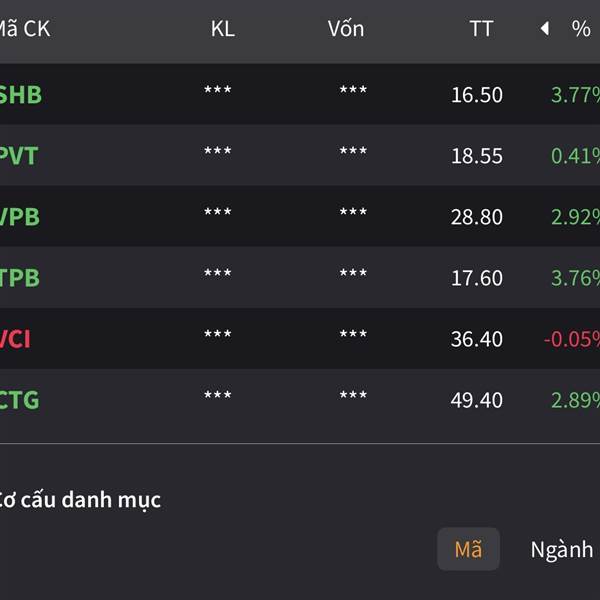This screenshot has height=600, width=600.
Task: Click the TT column header
Action: pyautogui.click(x=481, y=29)
